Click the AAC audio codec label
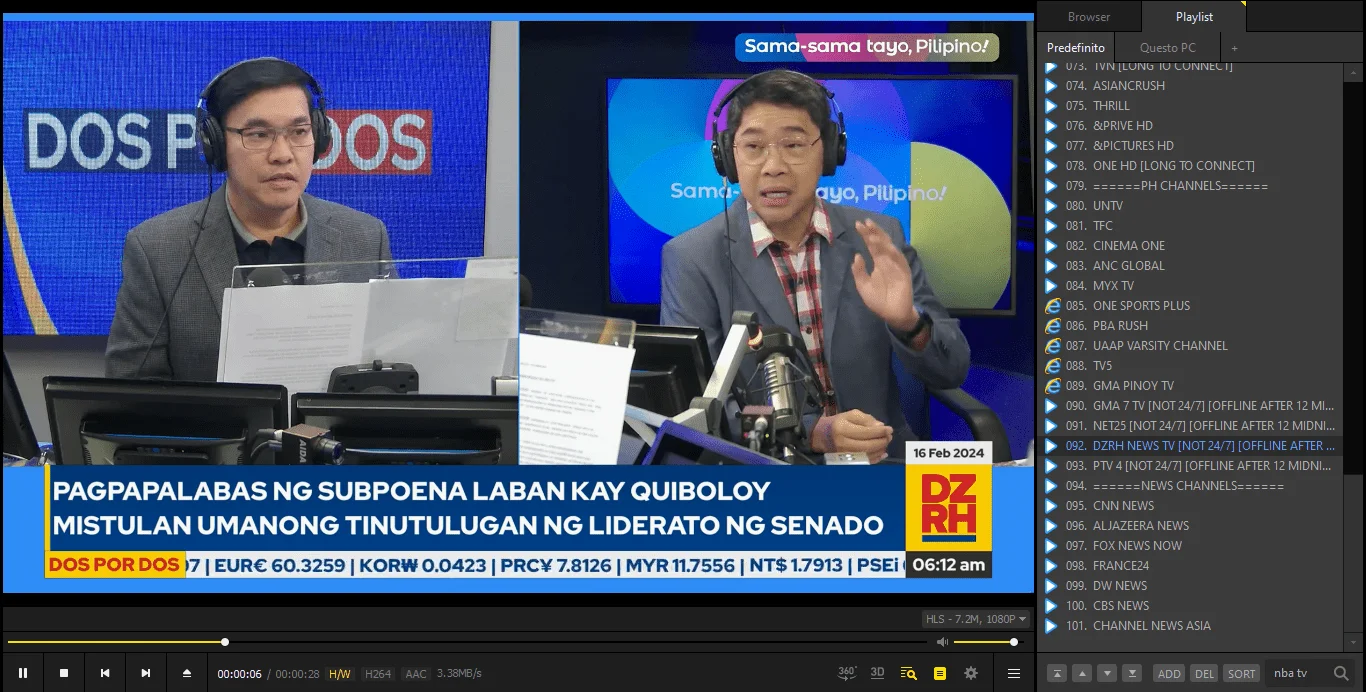This screenshot has width=1366, height=692. 416,674
